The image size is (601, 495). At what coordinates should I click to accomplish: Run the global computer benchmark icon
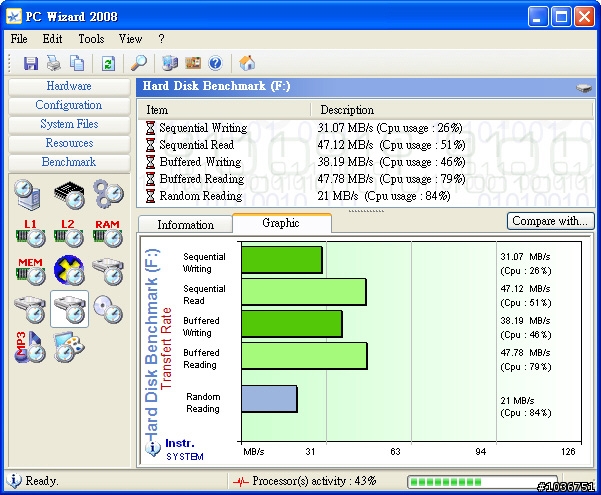pos(28,194)
